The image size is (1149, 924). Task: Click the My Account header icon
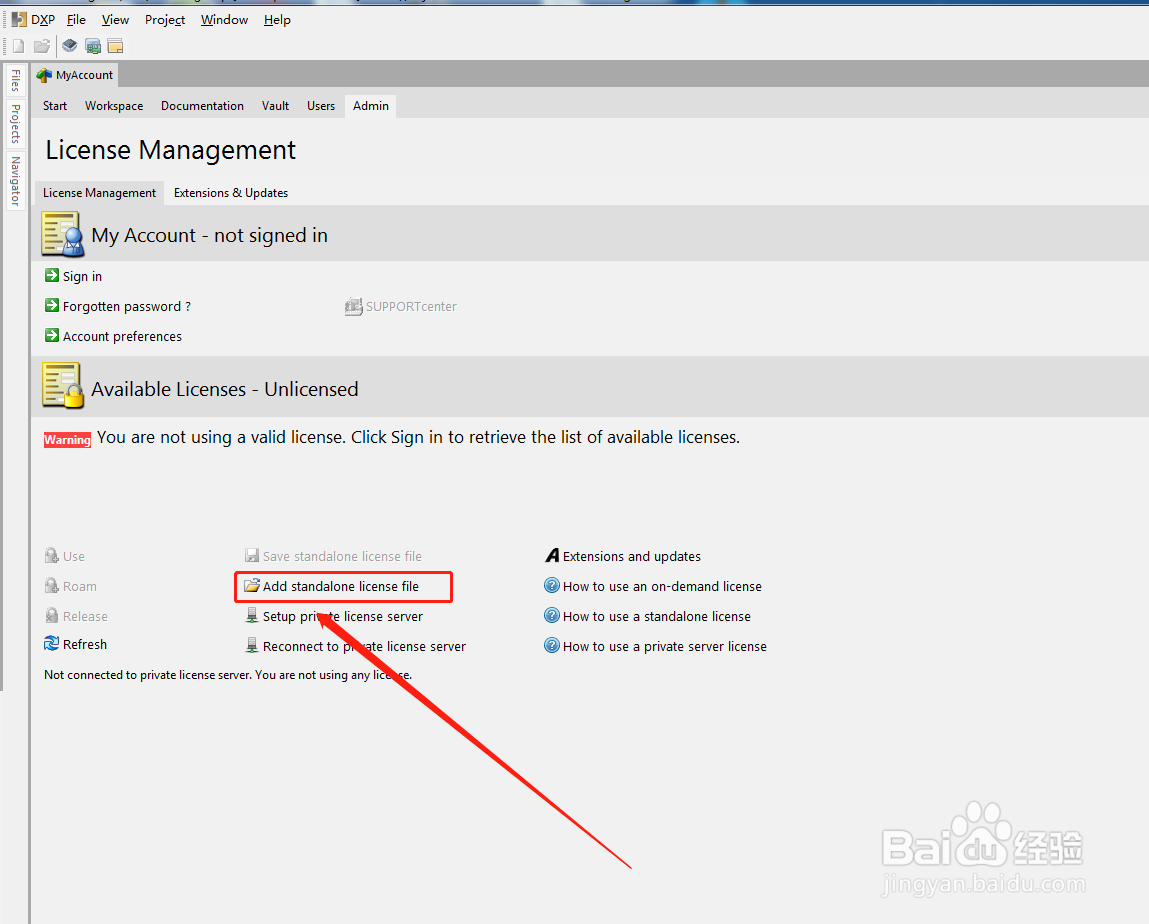click(62, 234)
